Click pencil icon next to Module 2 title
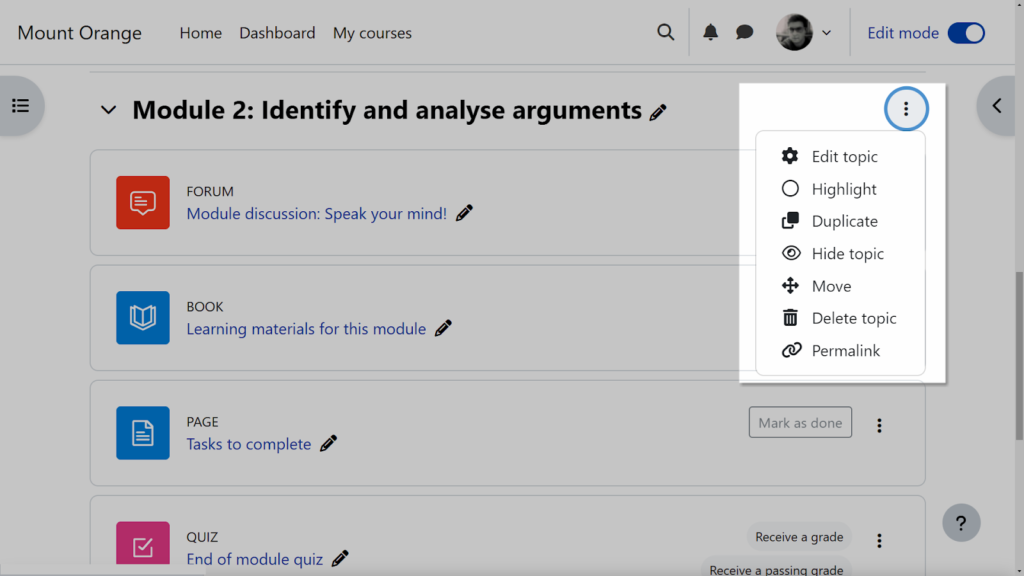Image resolution: width=1024 pixels, height=576 pixels. [x=658, y=112]
